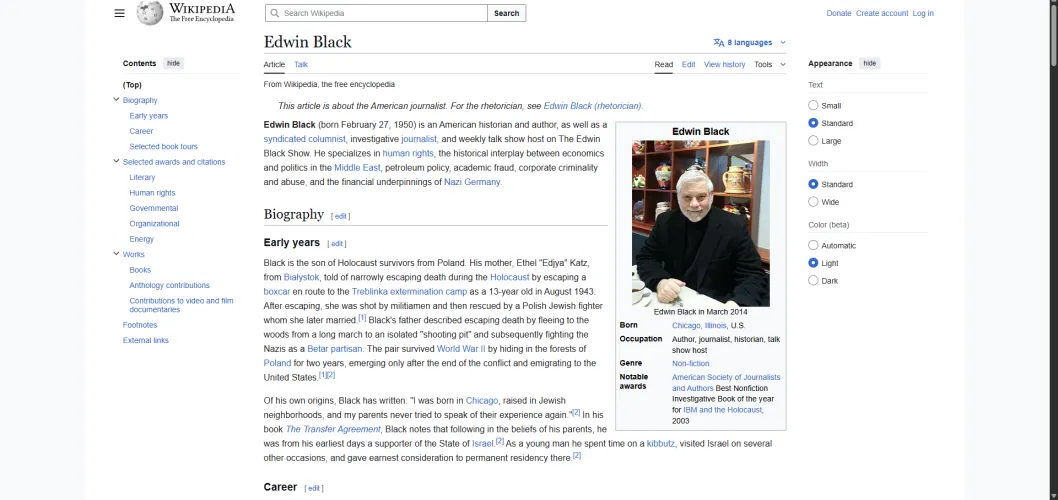Collapse Selected awards and citations section

(x=116, y=161)
